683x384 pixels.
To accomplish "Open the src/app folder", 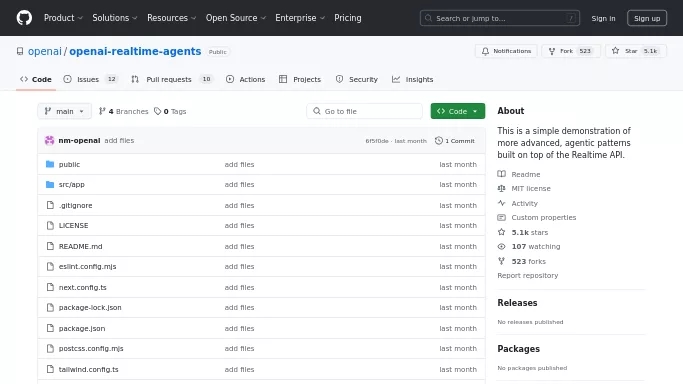I will [x=71, y=185].
